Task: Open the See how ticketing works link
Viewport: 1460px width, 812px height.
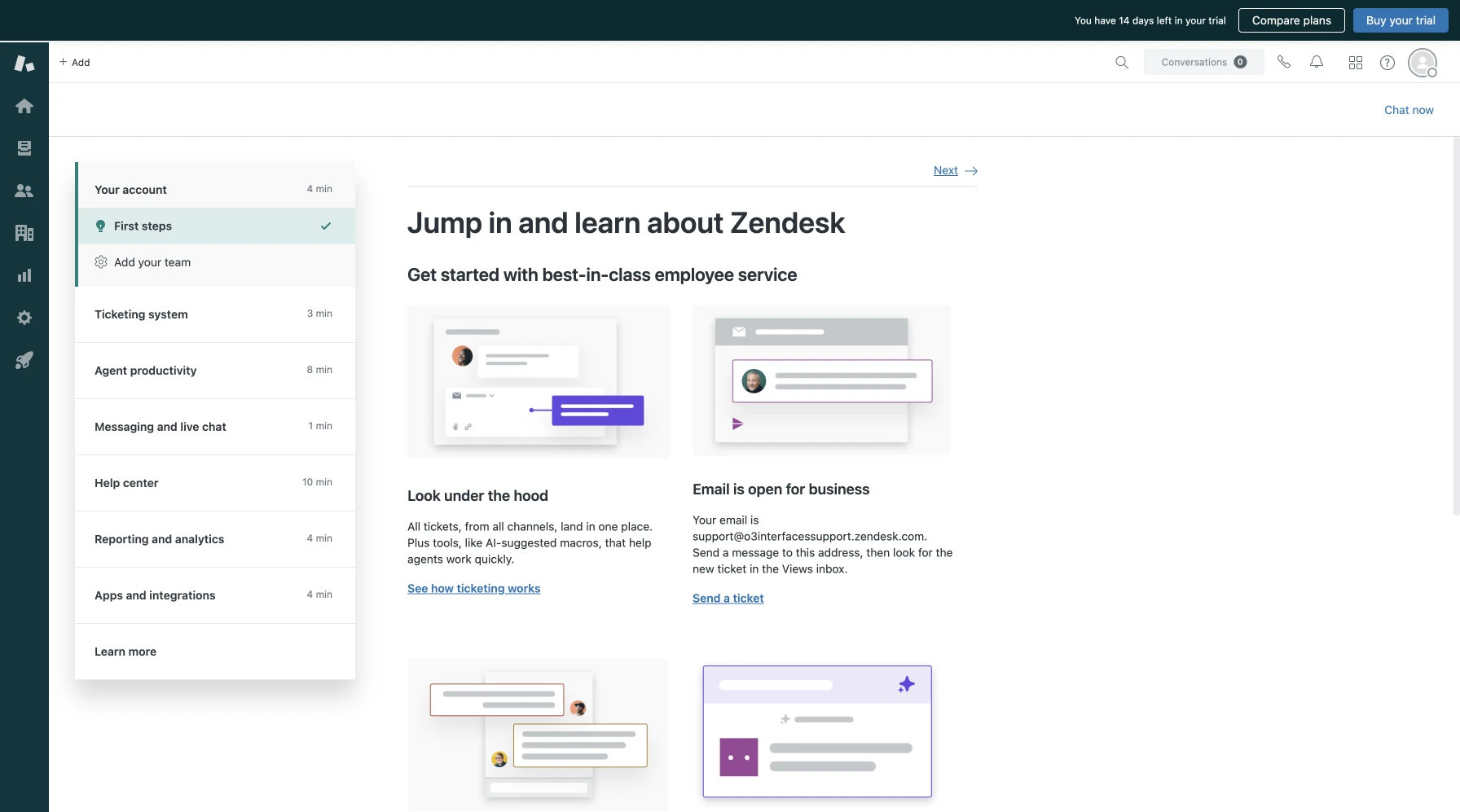Action: click(473, 589)
